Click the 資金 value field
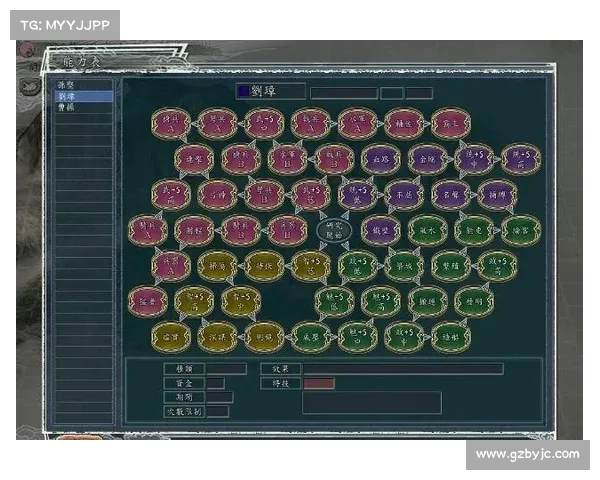Image resolution: width=600 pixels, height=480 pixels. (x=215, y=383)
